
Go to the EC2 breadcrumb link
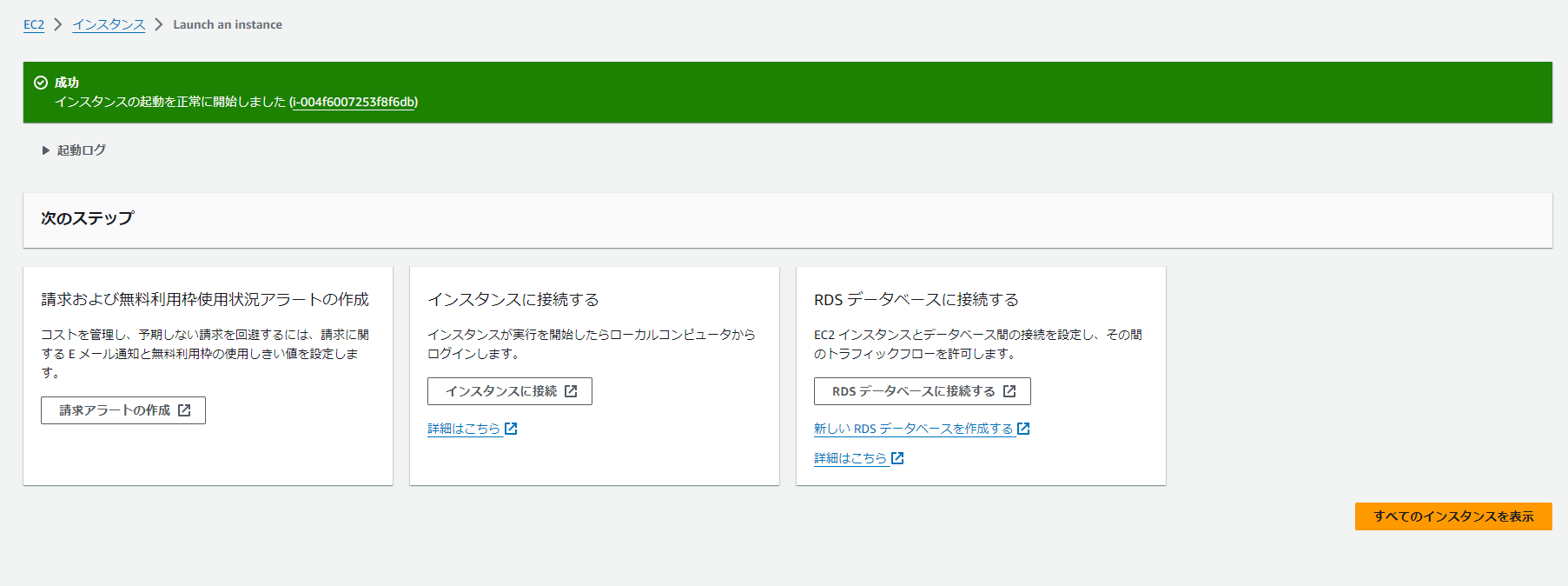click(x=34, y=24)
